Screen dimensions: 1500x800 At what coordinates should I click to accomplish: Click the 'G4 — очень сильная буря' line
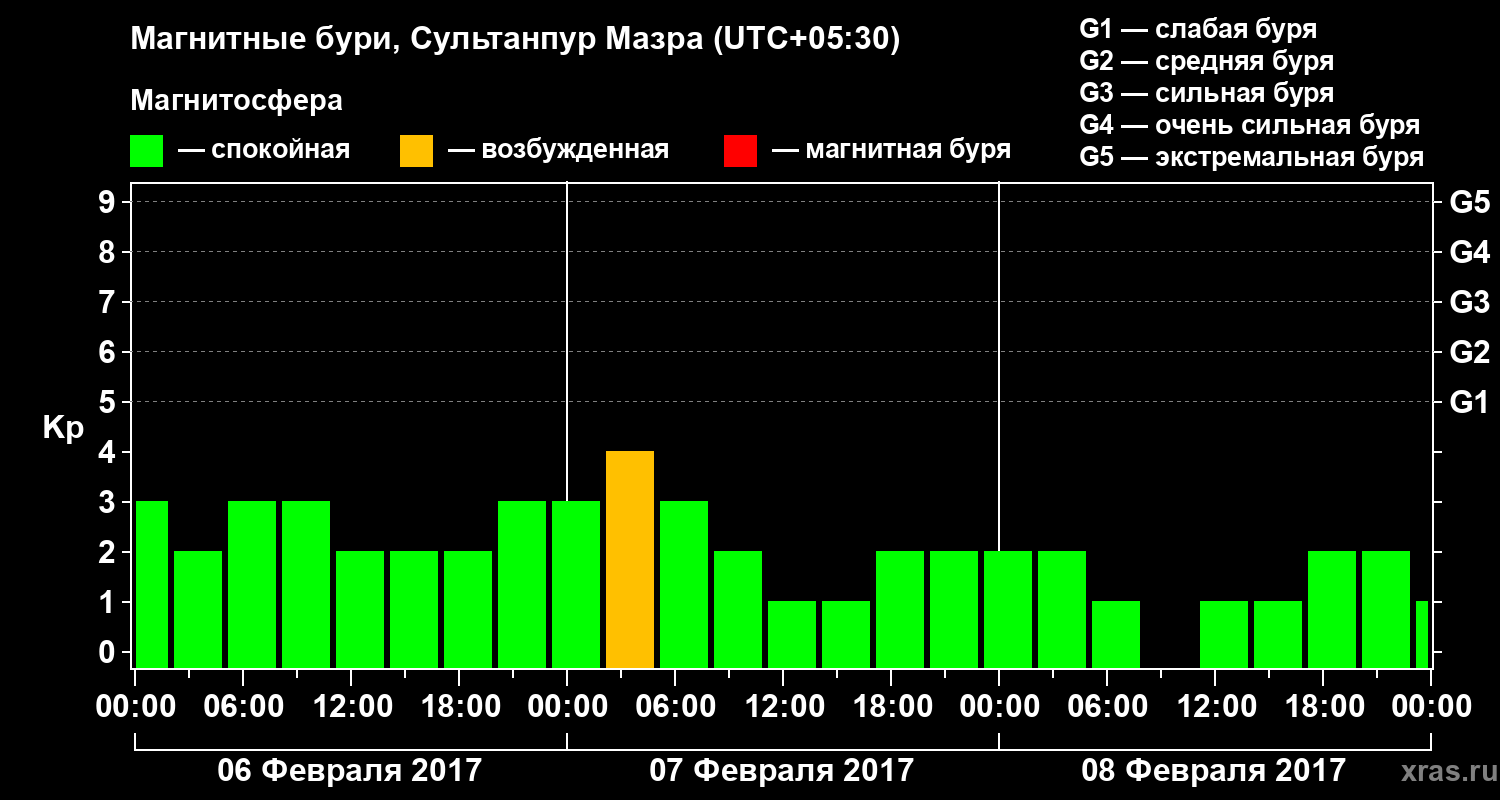pos(1250,125)
